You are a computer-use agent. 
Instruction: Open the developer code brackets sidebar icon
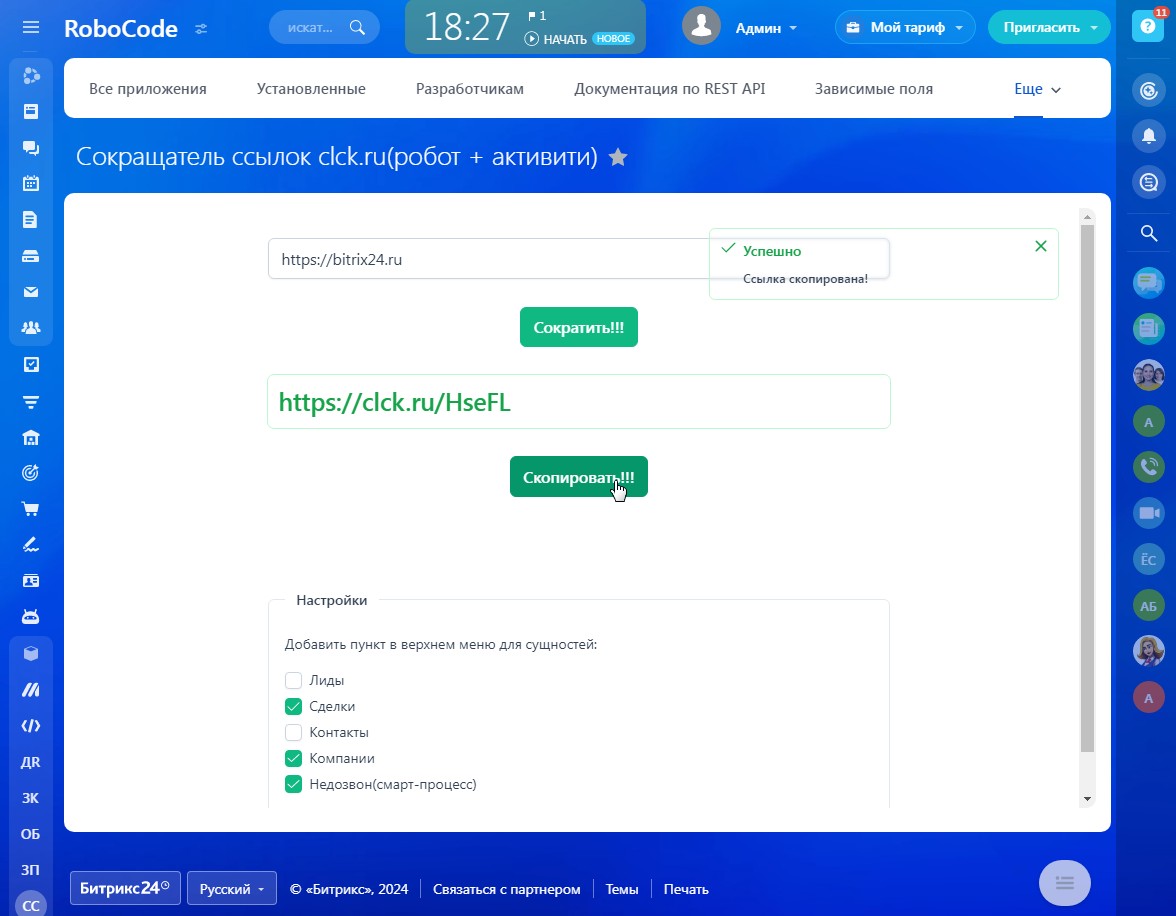pos(31,725)
